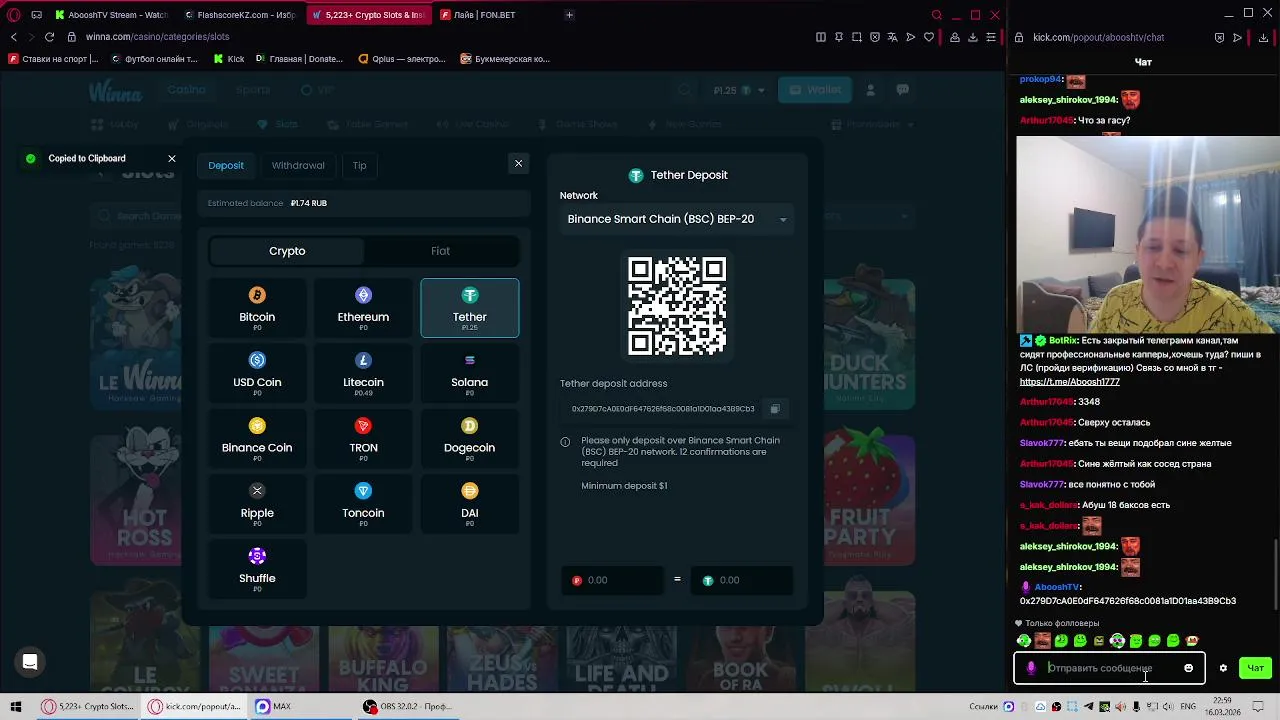Open the 0x279D7cA0E0dF deposit address text field
Viewport: 1280px width, 720px height.
(x=663, y=409)
